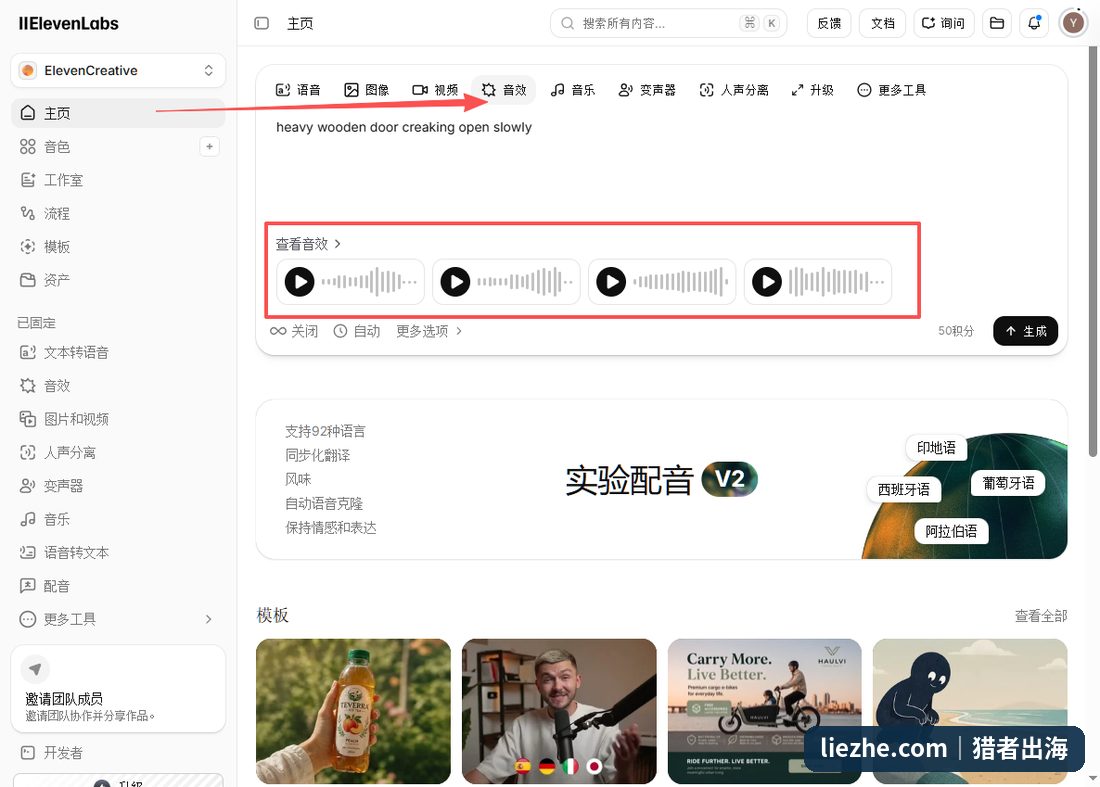Click the 生成 generate button
This screenshot has height=787, width=1100.
(x=1026, y=331)
